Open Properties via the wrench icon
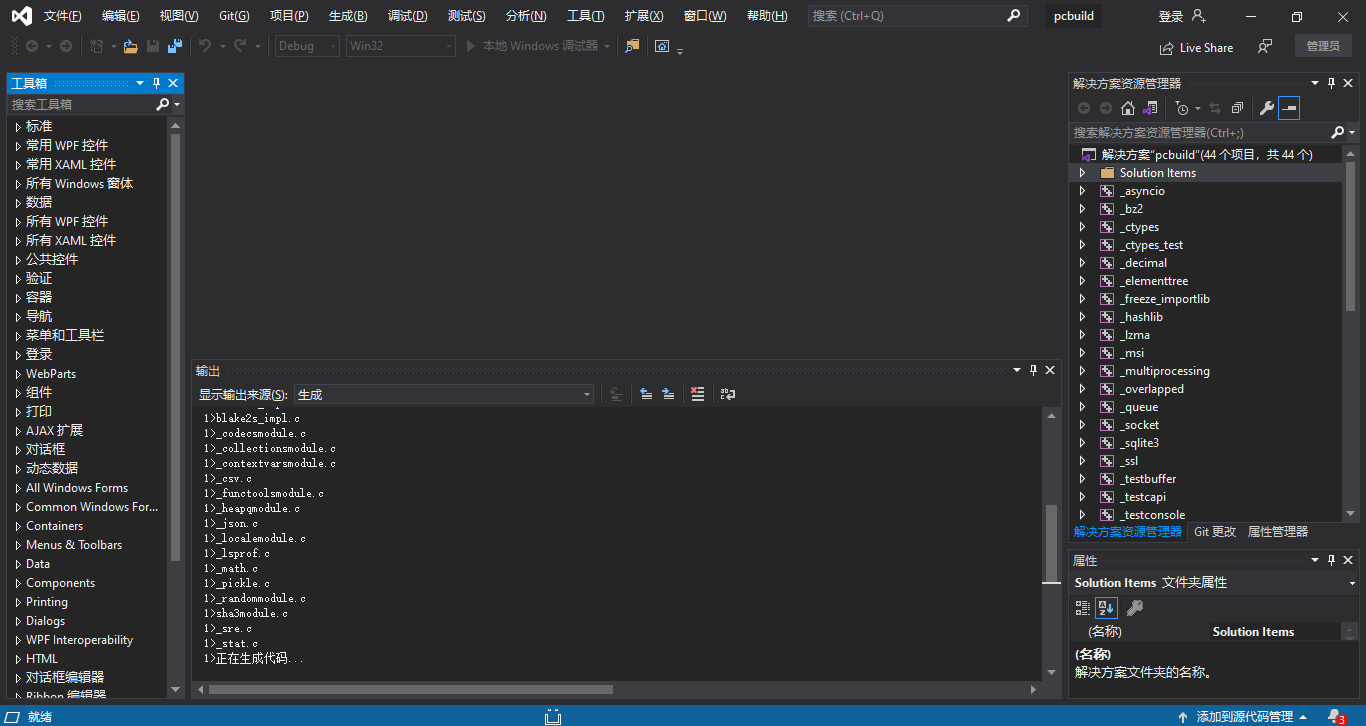1366x726 pixels. (x=1268, y=107)
